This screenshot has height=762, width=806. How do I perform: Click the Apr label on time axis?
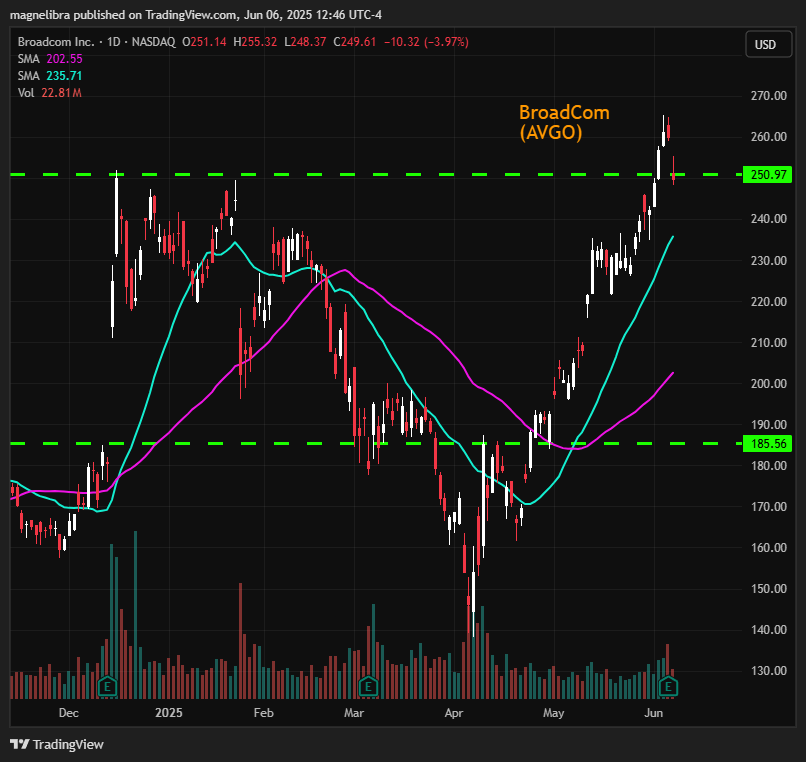click(x=454, y=713)
